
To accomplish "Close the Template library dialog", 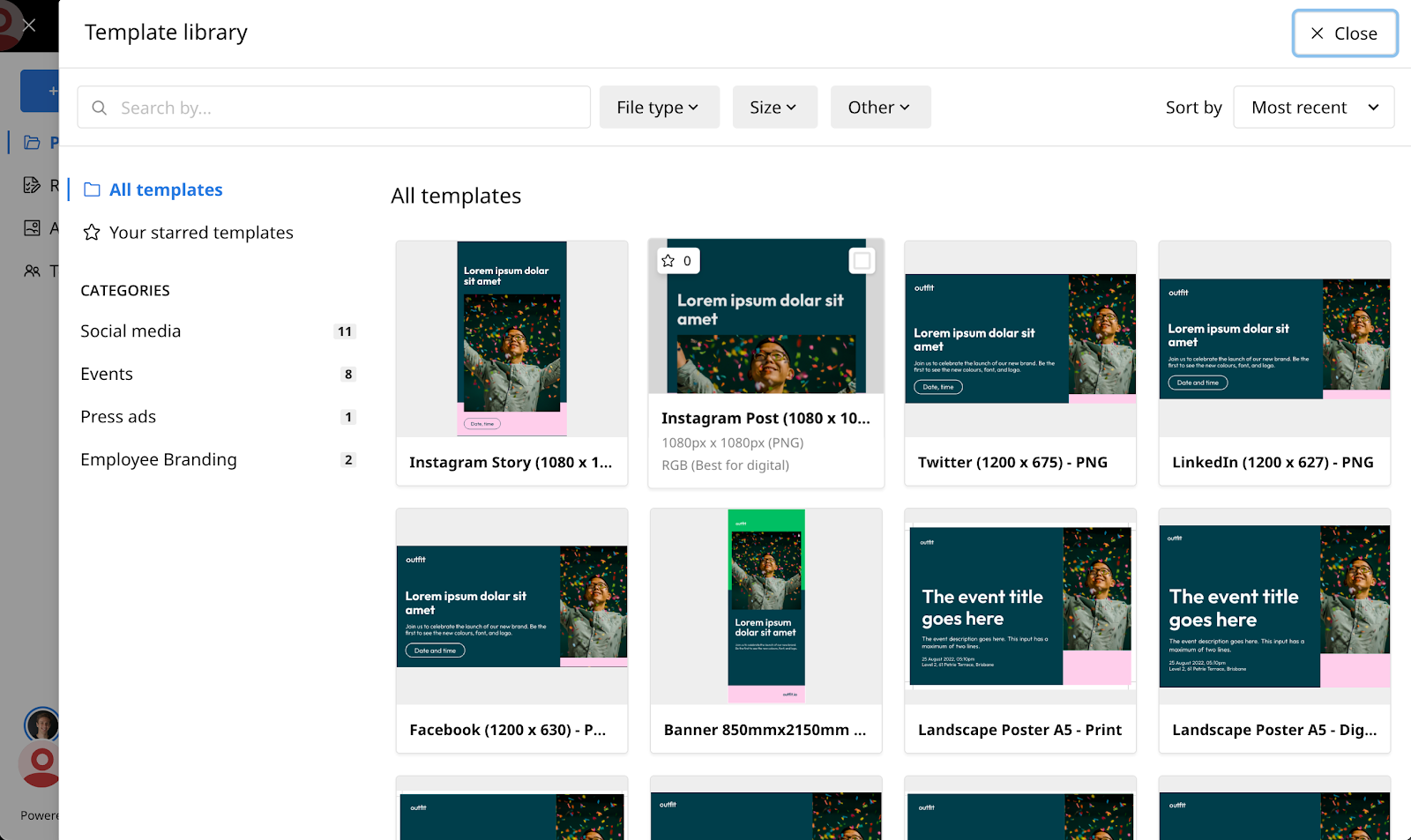I will click(1345, 33).
